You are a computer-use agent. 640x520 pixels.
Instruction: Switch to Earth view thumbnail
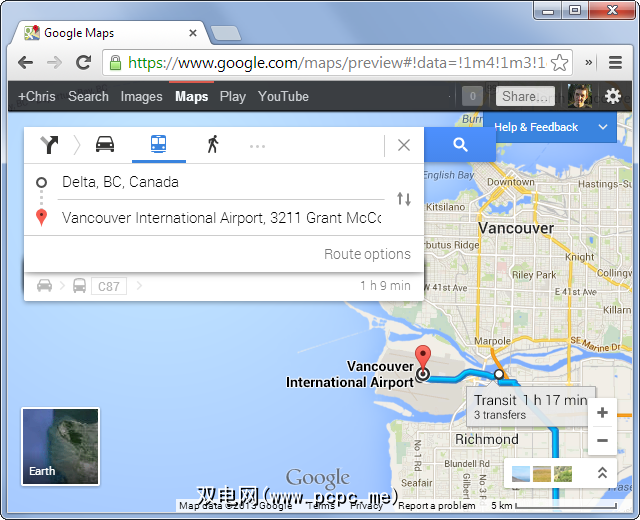coord(60,447)
